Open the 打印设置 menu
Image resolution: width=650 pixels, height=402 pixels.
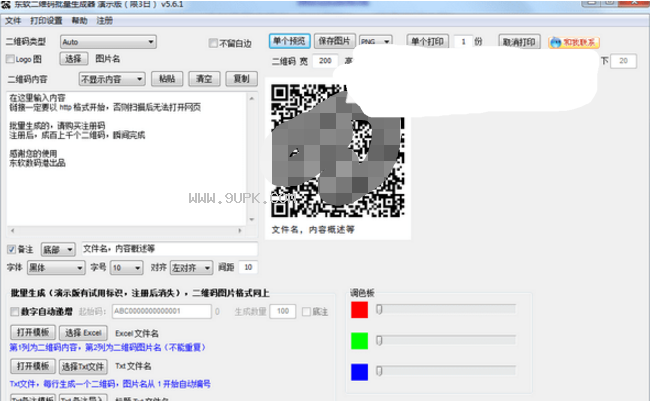coord(46,21)
